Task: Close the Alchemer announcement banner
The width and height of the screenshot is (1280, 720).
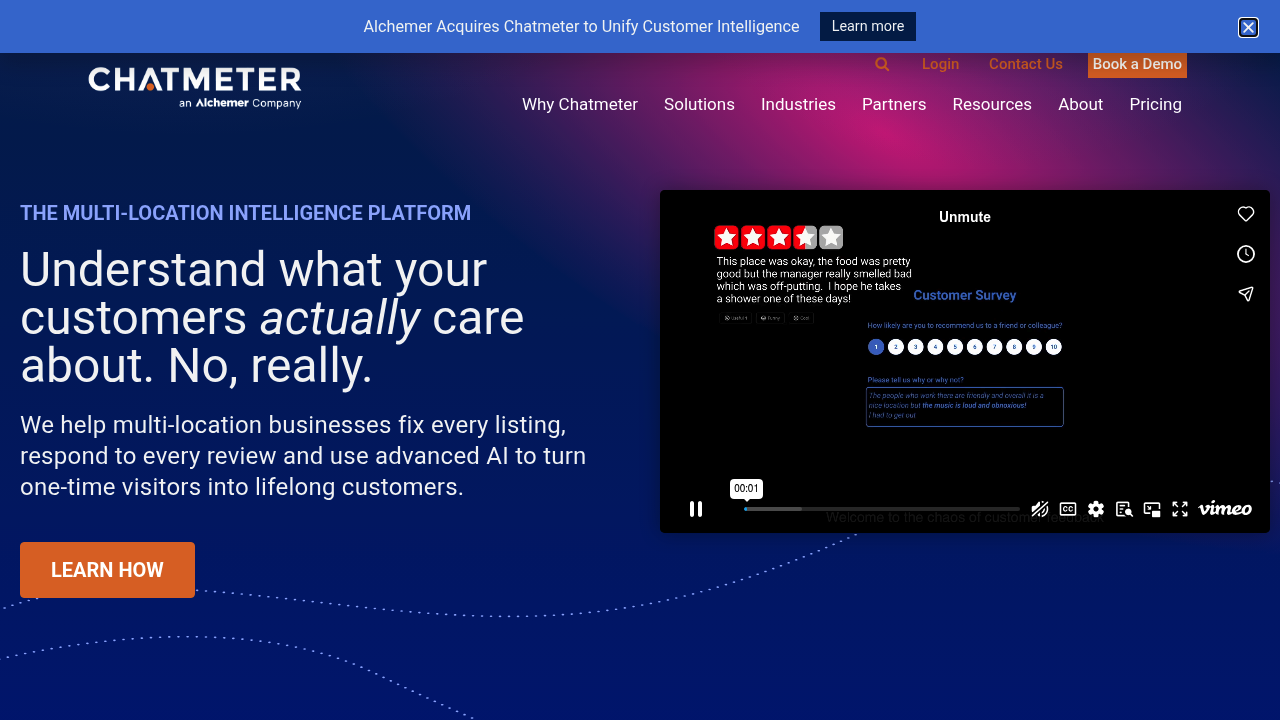Action: coord(1248,27)
